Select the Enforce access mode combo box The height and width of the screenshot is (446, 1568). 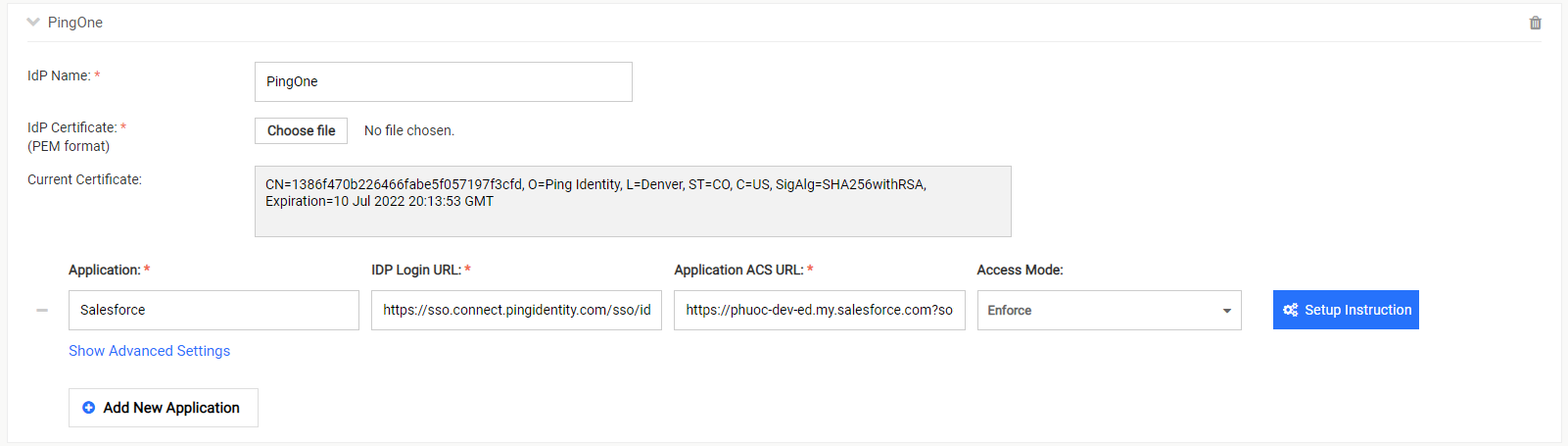tap(1109, 310)
